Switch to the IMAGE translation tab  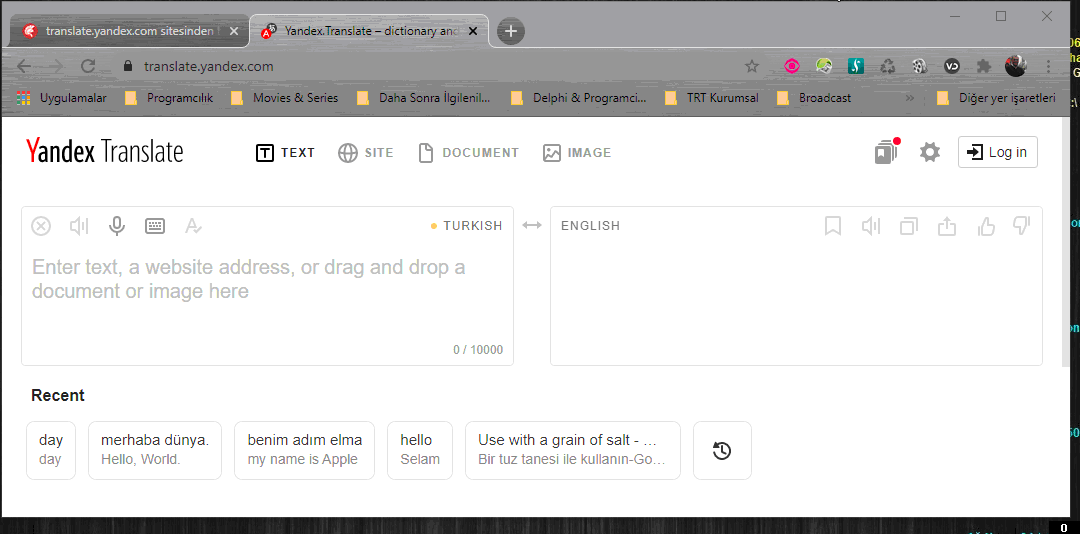point(577,153)
